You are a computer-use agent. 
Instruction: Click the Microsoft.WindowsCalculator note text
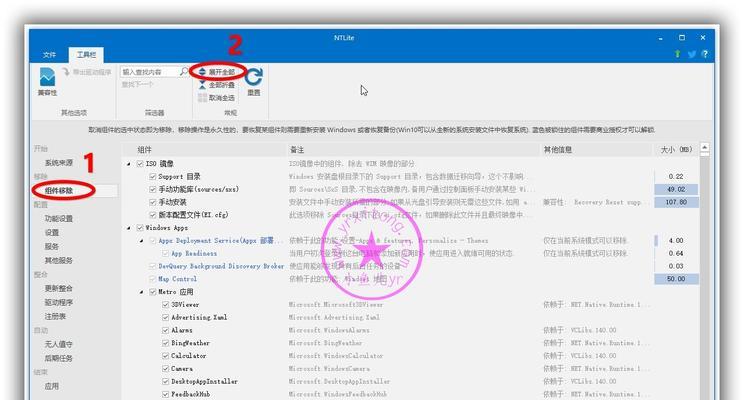click(336, 356)
